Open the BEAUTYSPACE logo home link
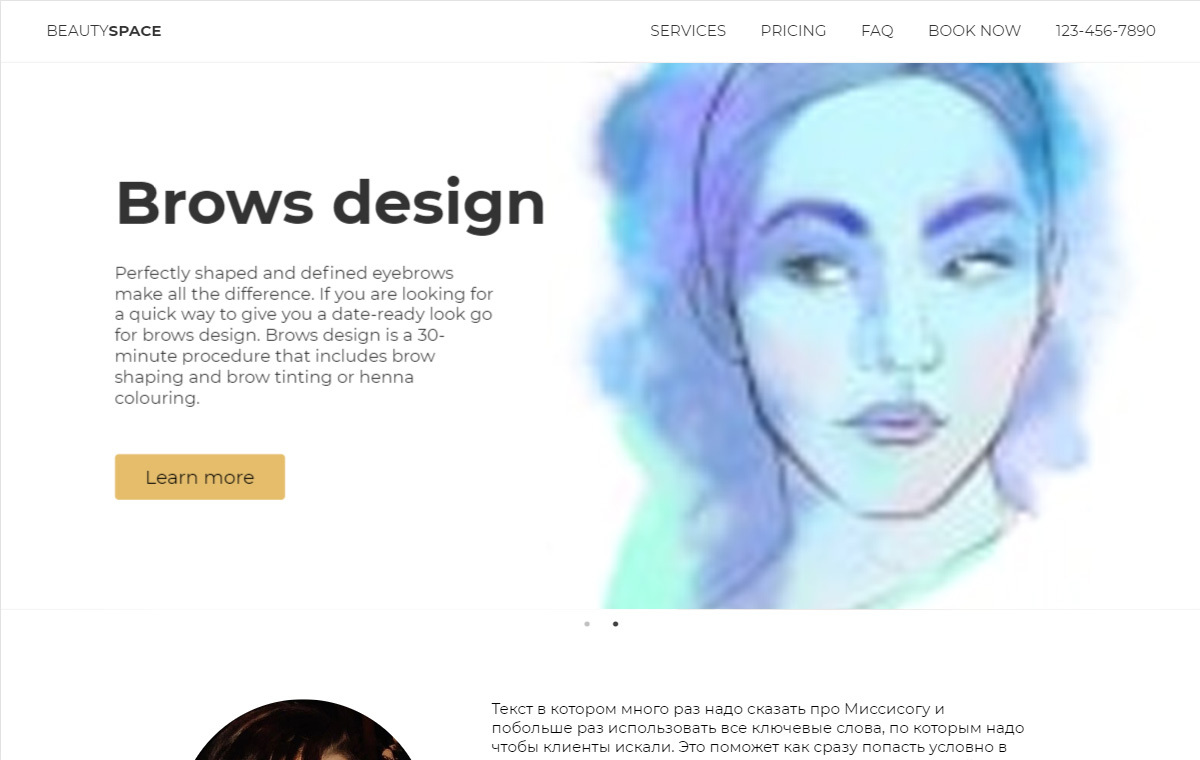The width and height of the screenshot is (1200, 760). pyautogui.click(x=104, y=31)
